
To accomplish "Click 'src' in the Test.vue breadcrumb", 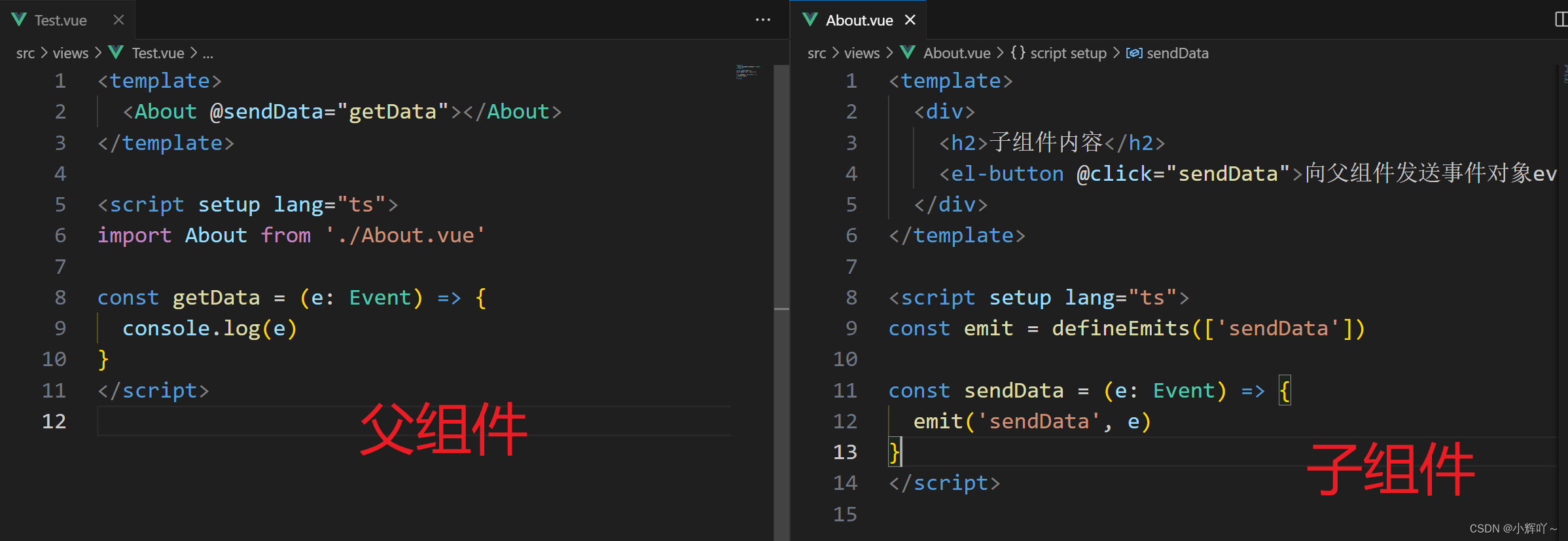I will [x=26, y=53].
